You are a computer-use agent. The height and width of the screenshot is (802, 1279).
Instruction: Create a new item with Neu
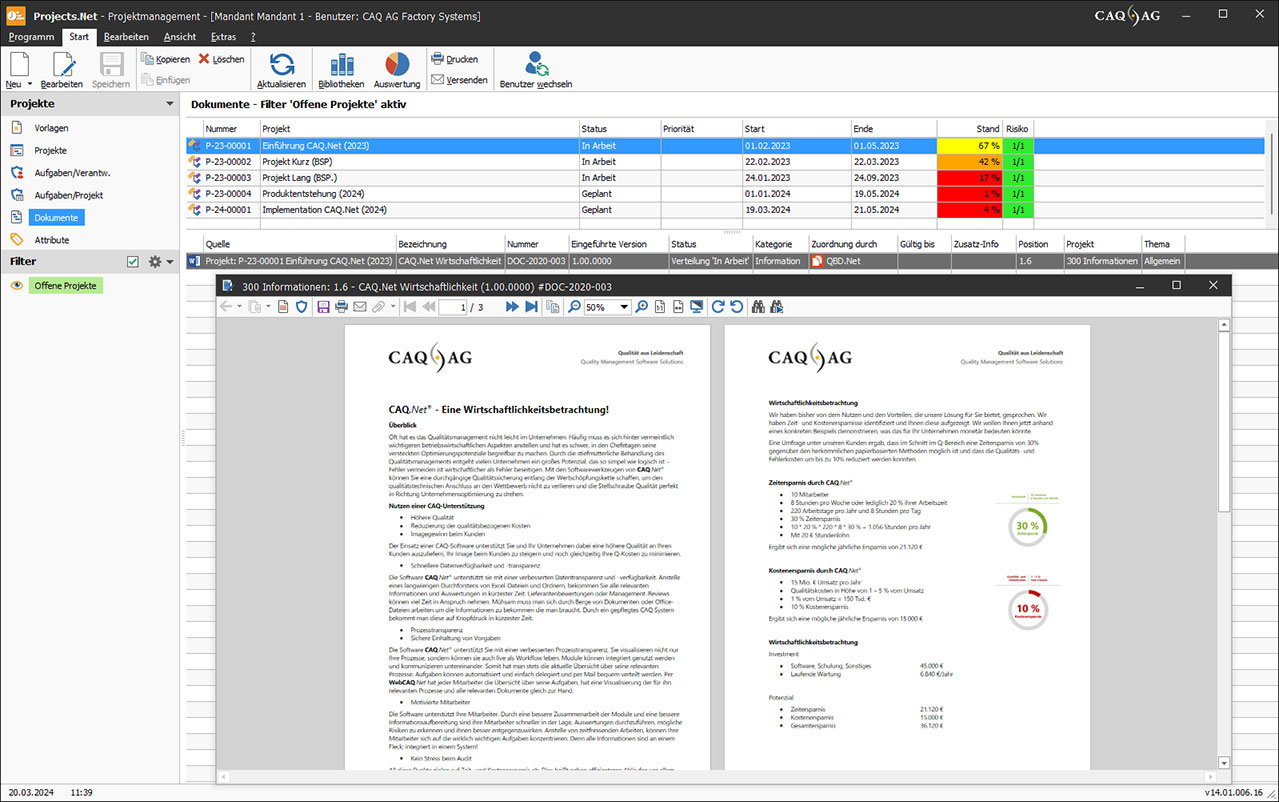click(20, 68)
